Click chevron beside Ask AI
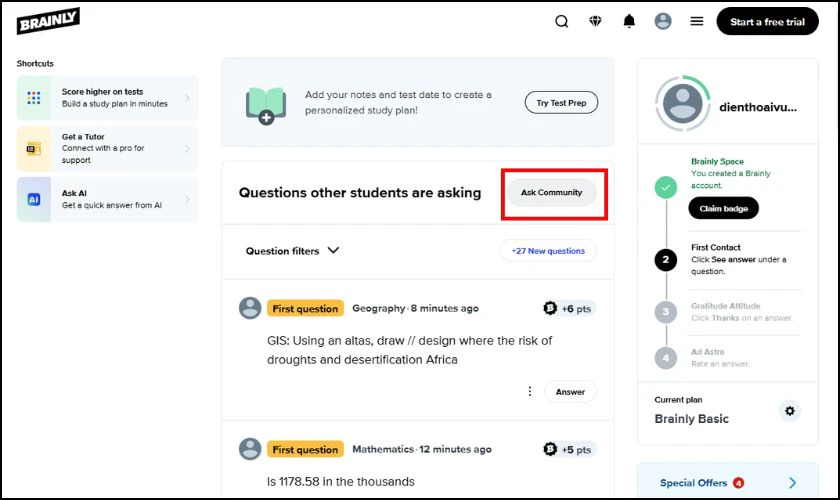840x500 pixels. click(187, 199)
